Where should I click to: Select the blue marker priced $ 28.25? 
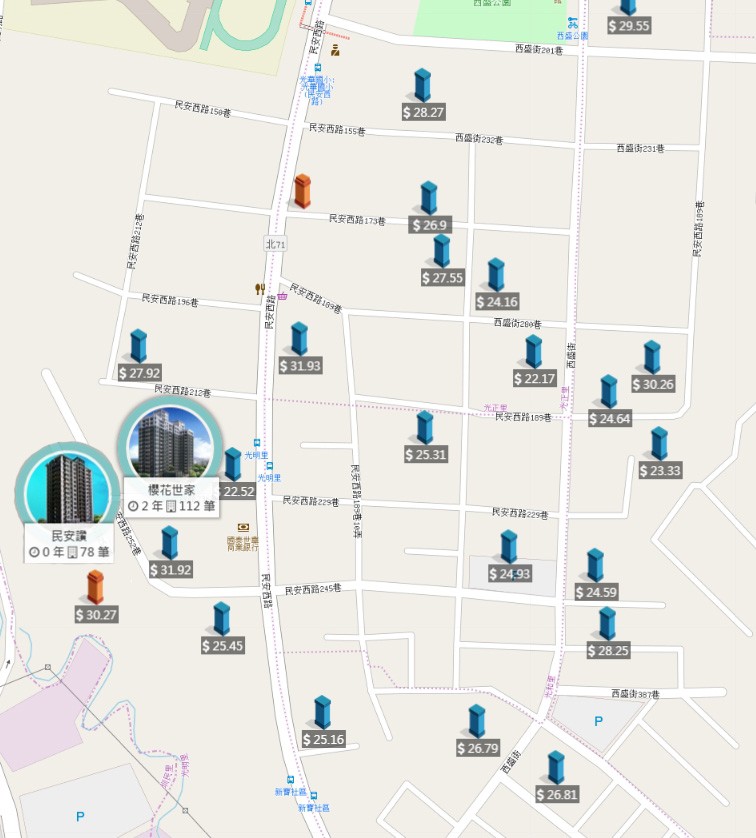607,624
